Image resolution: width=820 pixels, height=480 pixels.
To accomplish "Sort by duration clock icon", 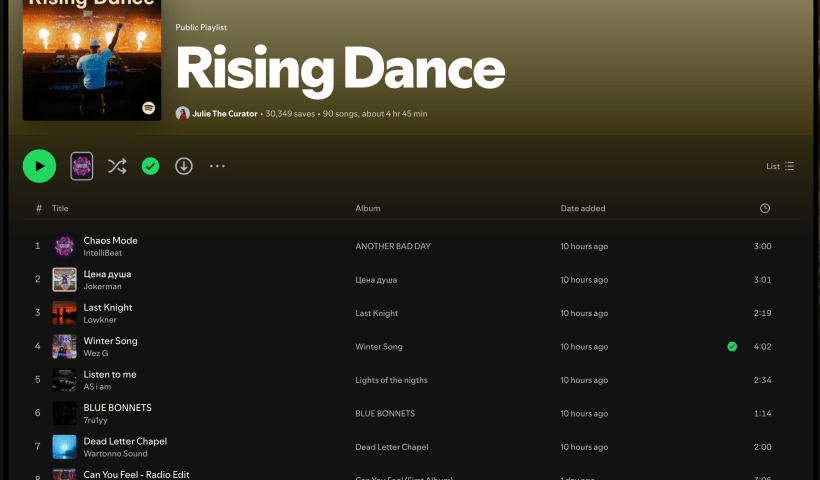I will tap(765, 208).
